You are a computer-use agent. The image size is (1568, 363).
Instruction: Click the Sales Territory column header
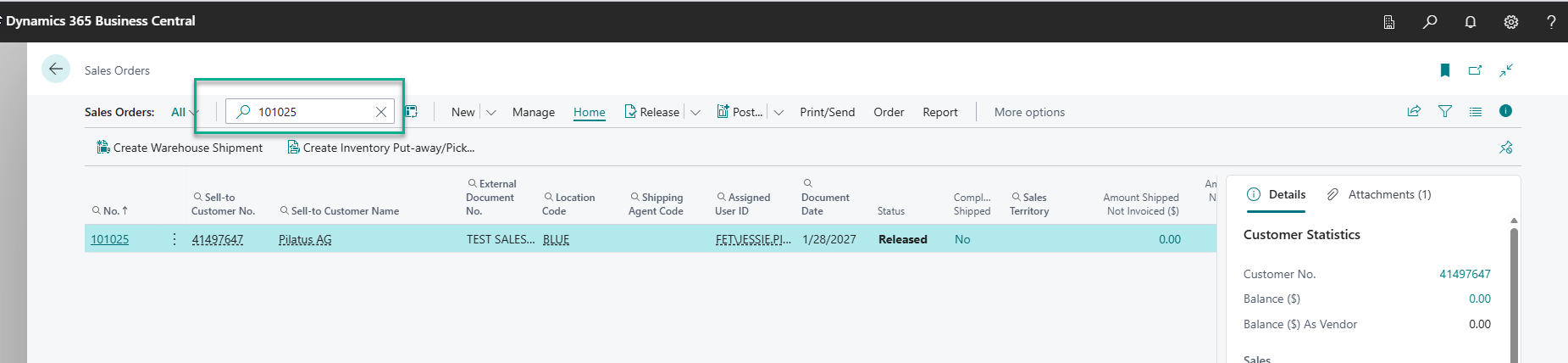click(x=1029, y=204)
